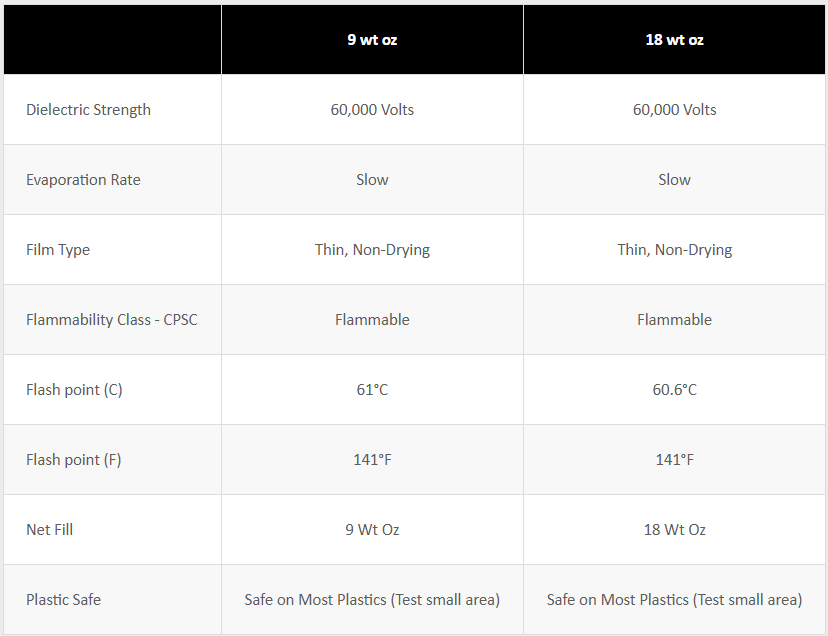This screenshot has width=828, height=636.
Task: Click the Flash point (C) label
Action: 74,390
